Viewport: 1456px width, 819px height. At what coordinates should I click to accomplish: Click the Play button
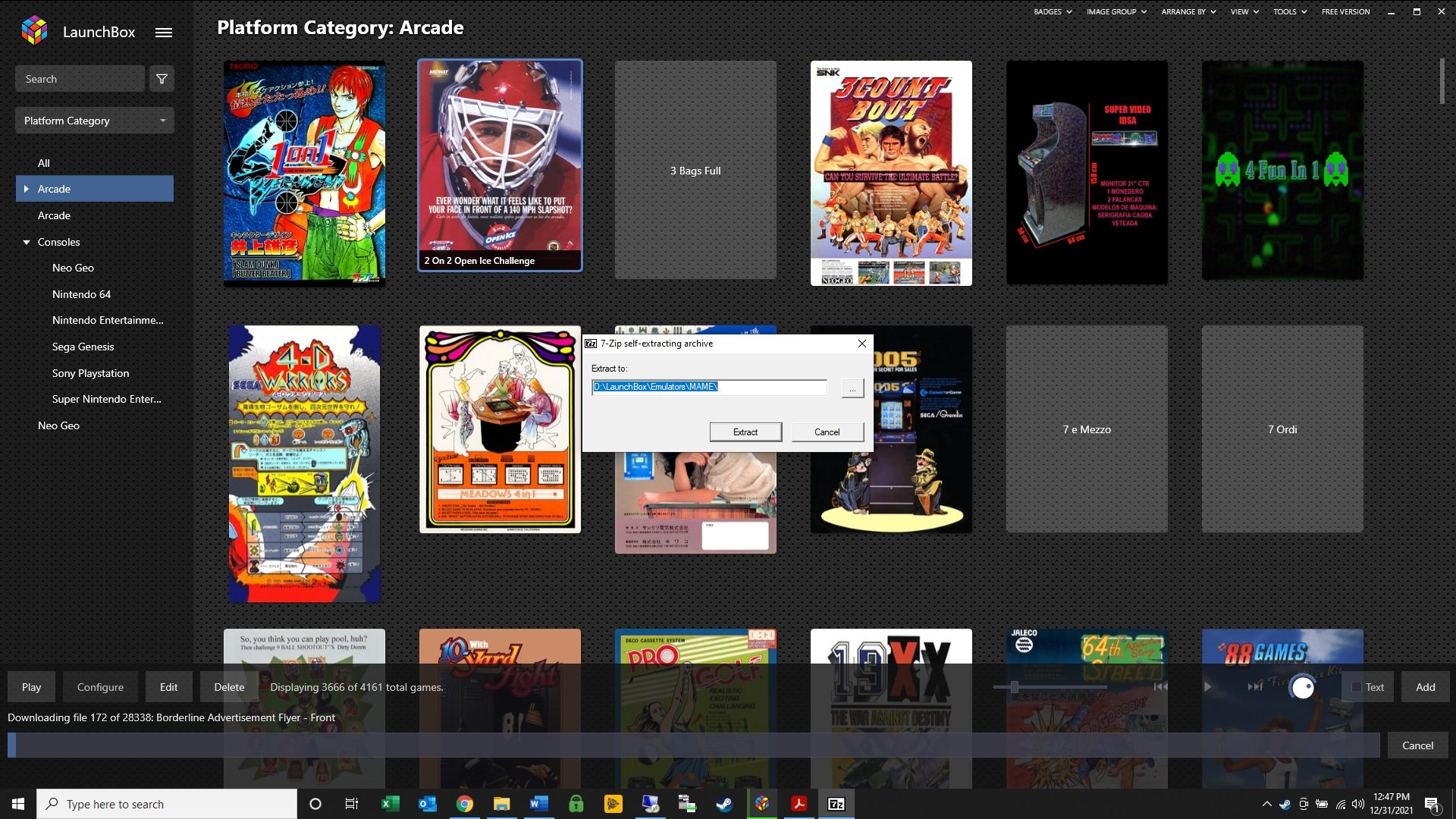(x=31, y=687)
